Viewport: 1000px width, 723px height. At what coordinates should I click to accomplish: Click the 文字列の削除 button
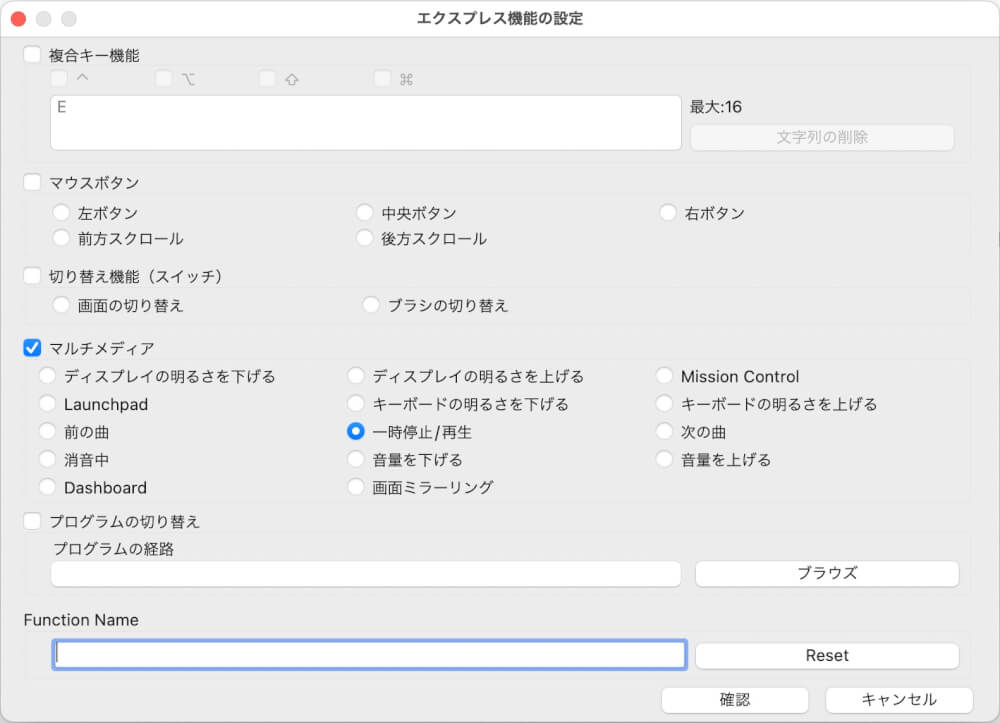tap(821, 137)
